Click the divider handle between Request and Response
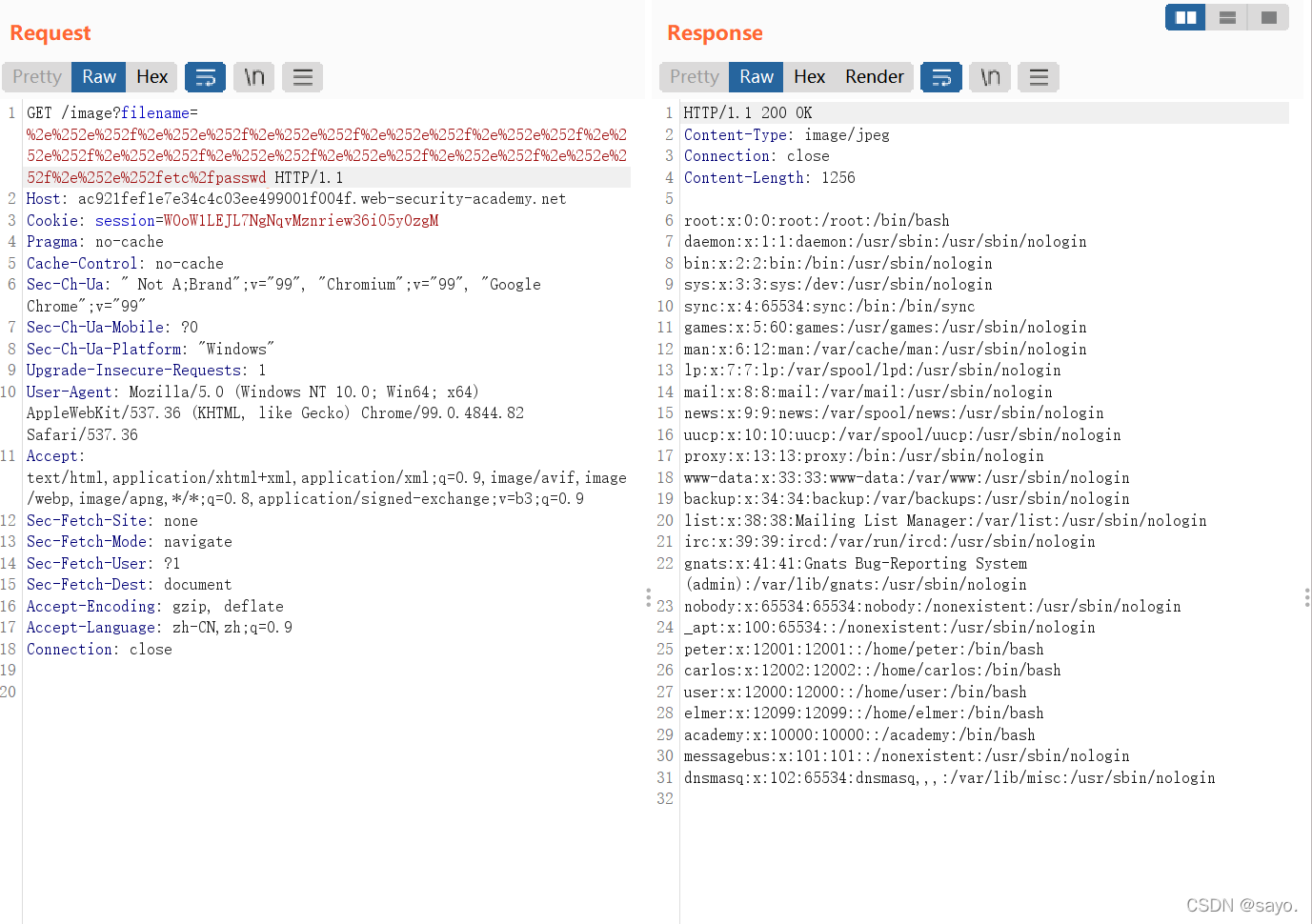This screenshot has height=924, width=1312. click(648, 597)
